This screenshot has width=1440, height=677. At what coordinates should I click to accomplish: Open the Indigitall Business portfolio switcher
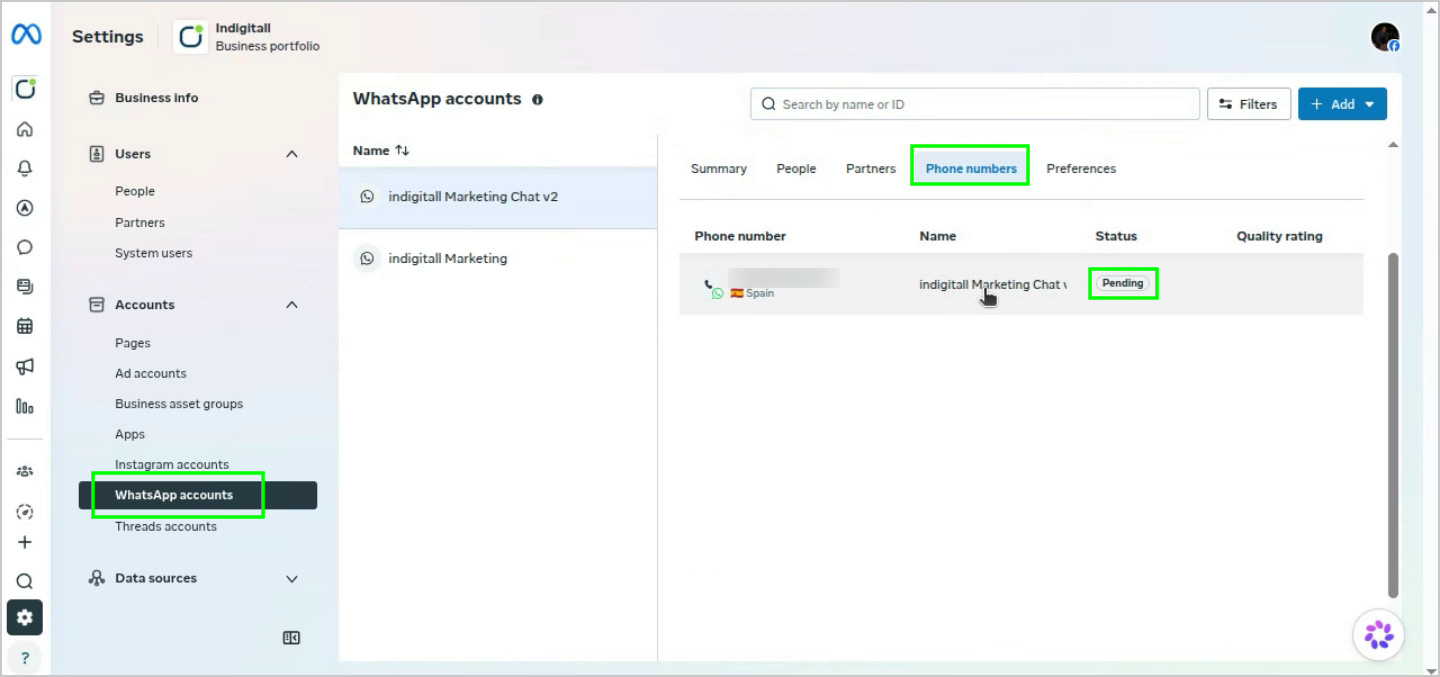pos(248,37)
